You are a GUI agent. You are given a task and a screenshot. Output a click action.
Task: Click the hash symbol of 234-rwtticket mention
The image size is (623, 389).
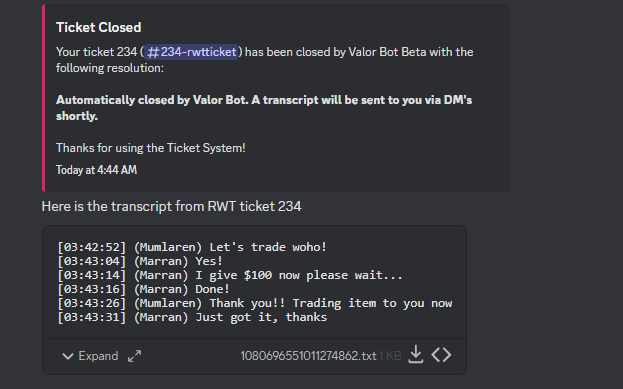pyautogui.click(x=153, y=52)
